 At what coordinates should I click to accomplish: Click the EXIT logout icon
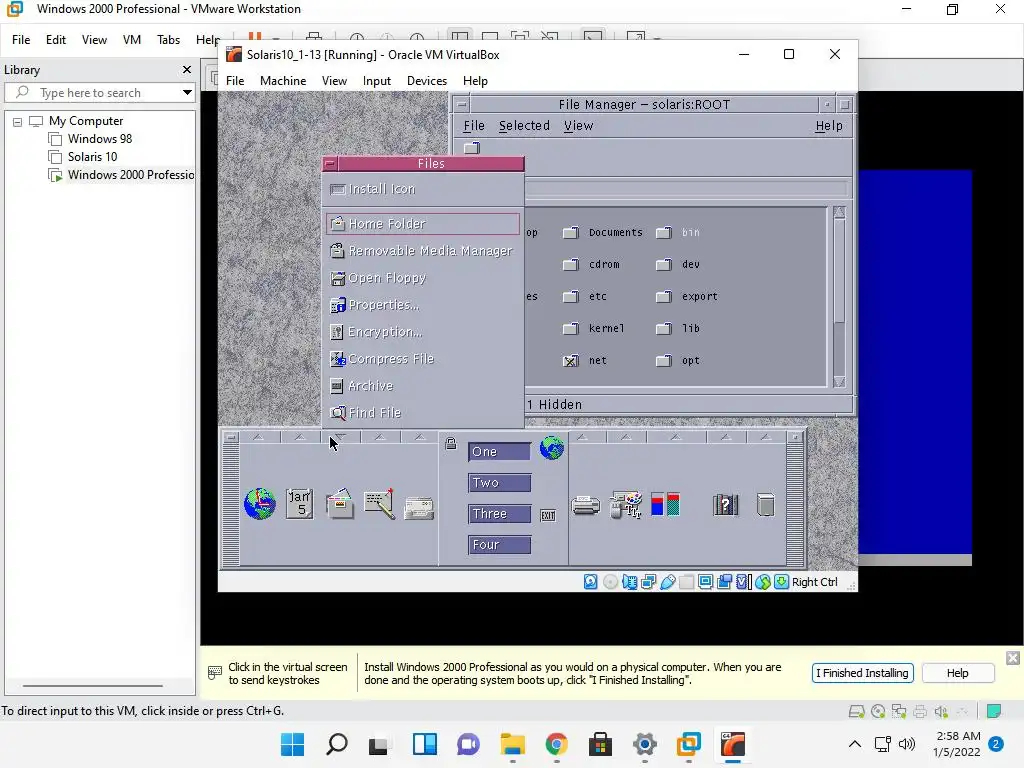(548, 515)
